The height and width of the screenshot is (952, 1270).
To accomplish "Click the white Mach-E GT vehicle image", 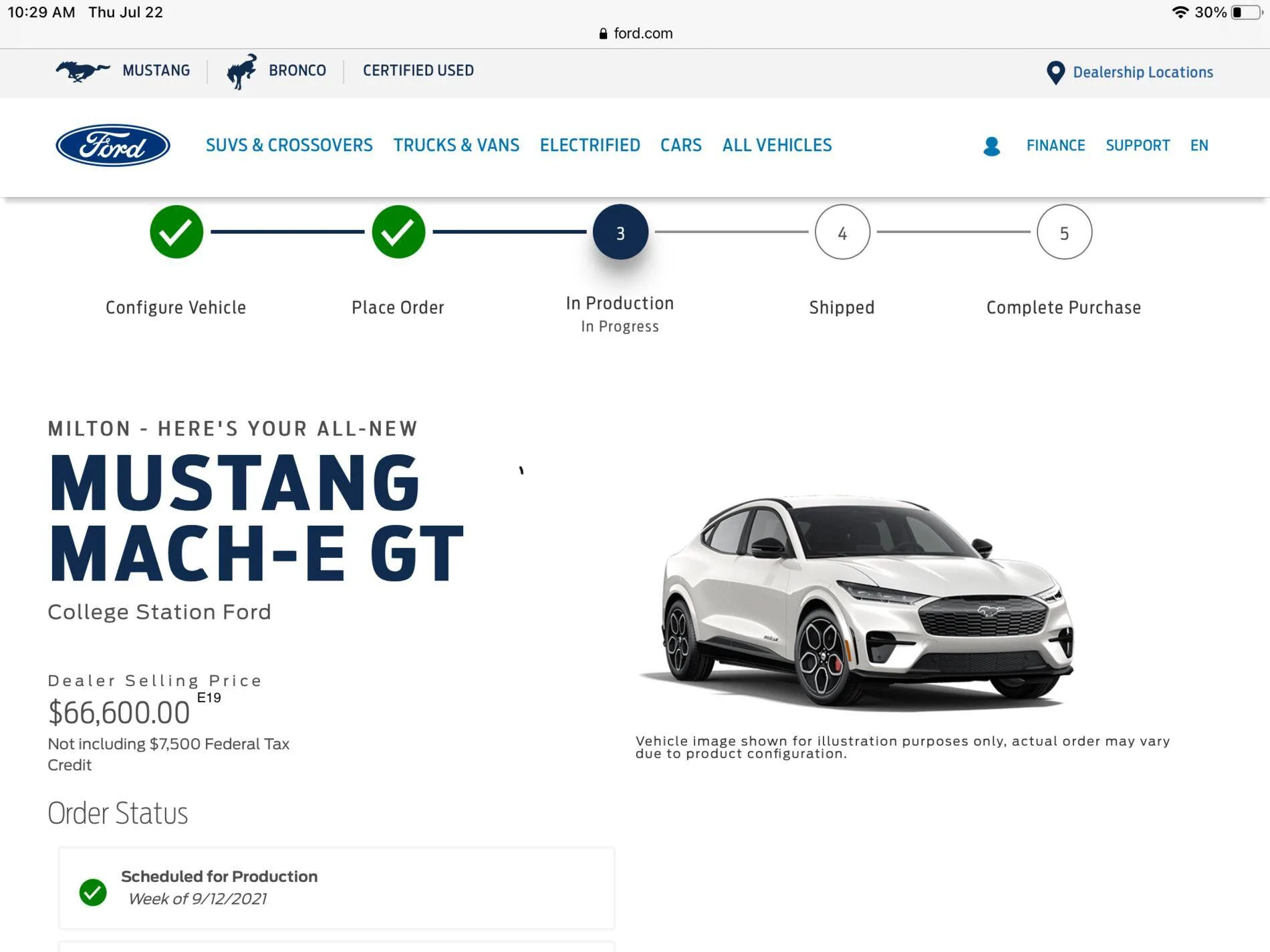I will 858,603.
